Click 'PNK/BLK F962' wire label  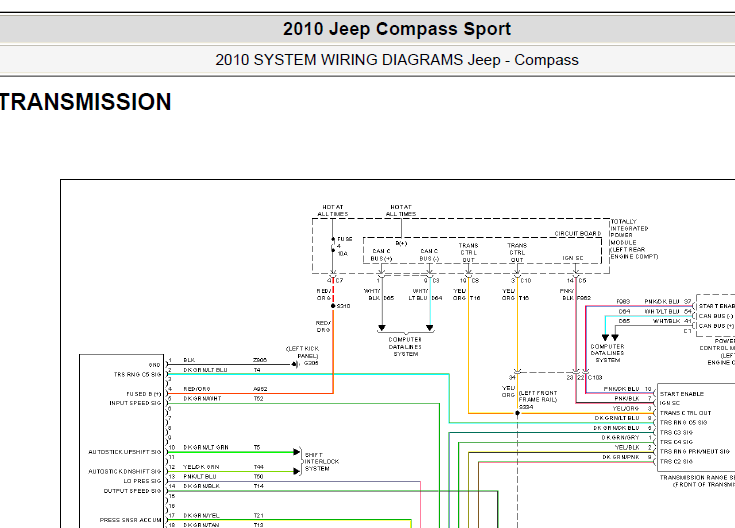(575, 294)
